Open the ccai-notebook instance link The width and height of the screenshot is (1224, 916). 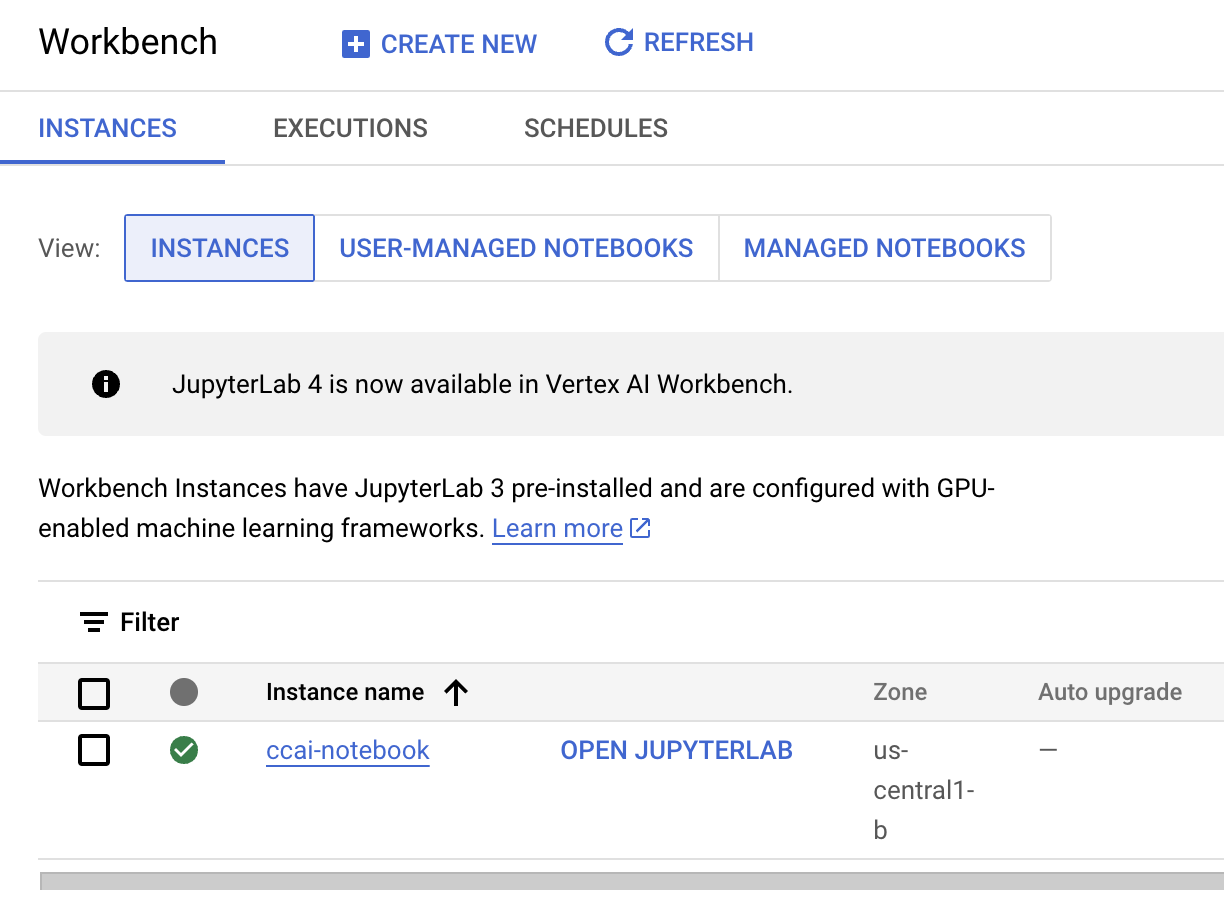pyautogui.click(x=347, y=750)
